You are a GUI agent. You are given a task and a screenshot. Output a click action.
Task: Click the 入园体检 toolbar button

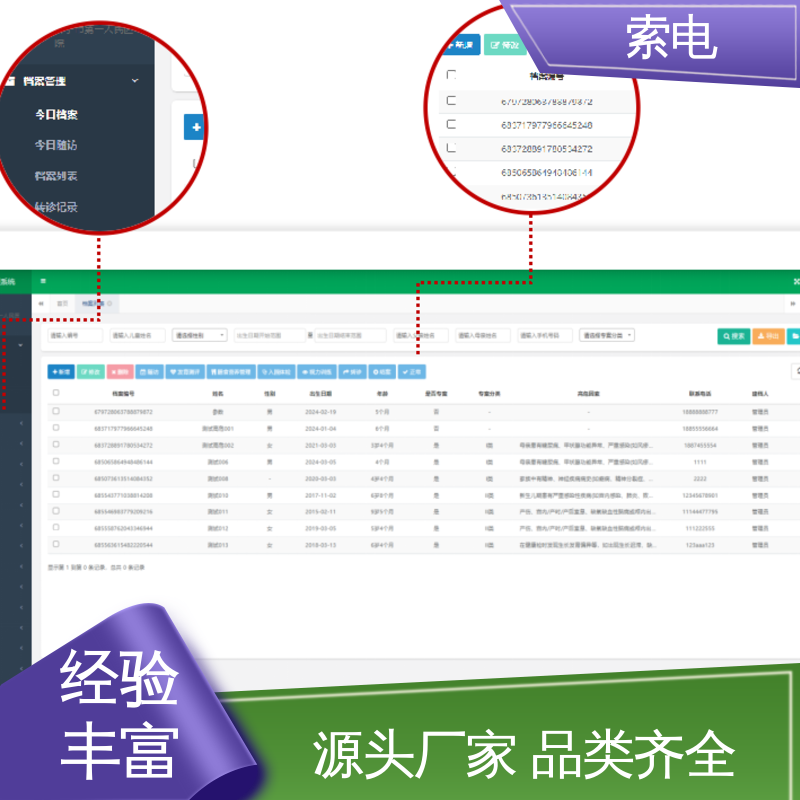276,372
